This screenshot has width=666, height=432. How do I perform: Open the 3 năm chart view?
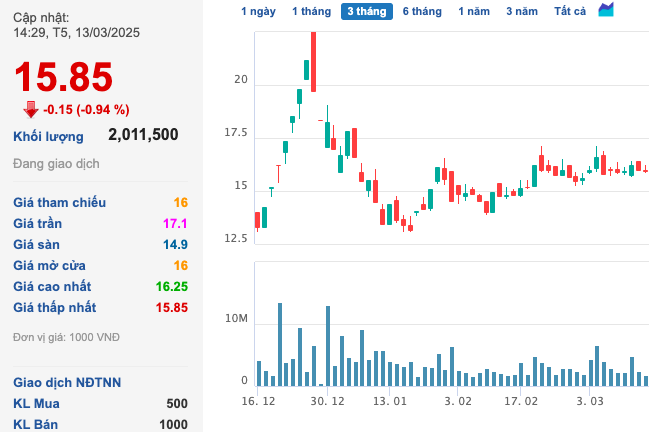pos(521,11)
